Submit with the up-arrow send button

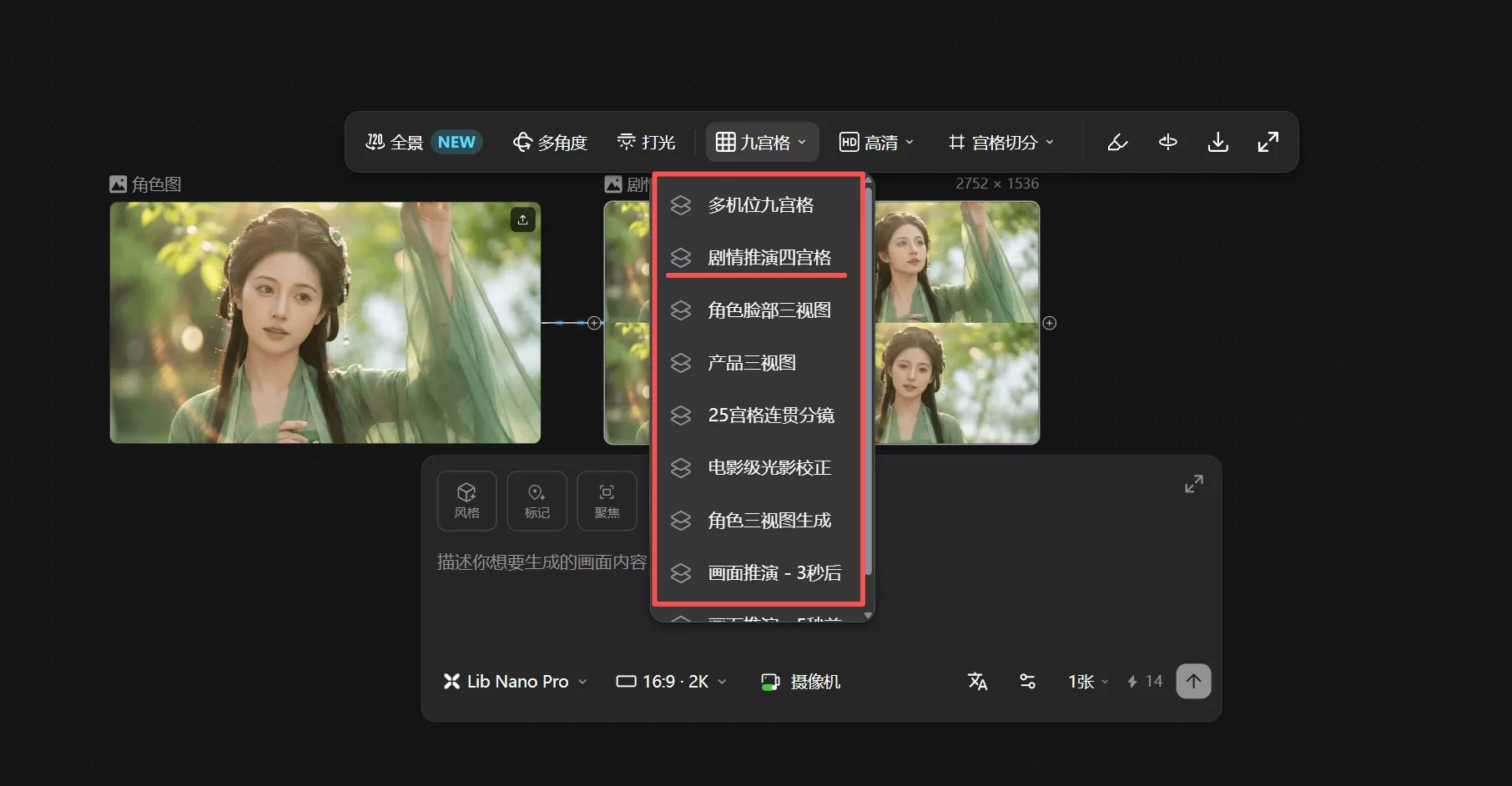1194,682
